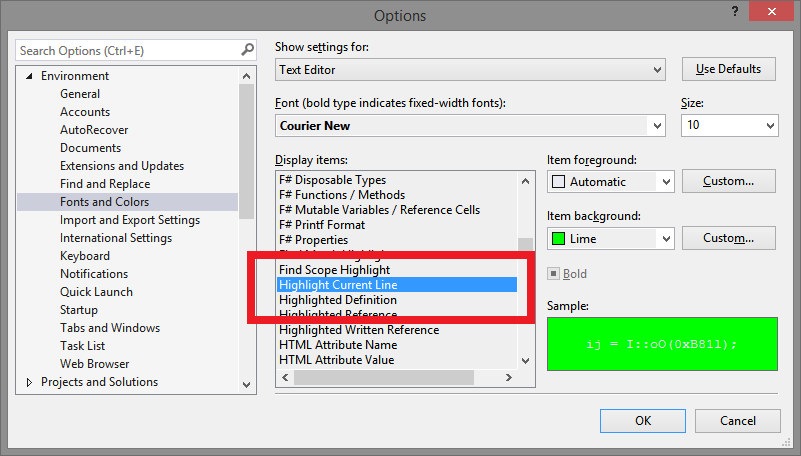Image resolution: width=801 pixels, height=456 pixels.
Task: Select F# Disposable Types item
Action: (397, 180)
